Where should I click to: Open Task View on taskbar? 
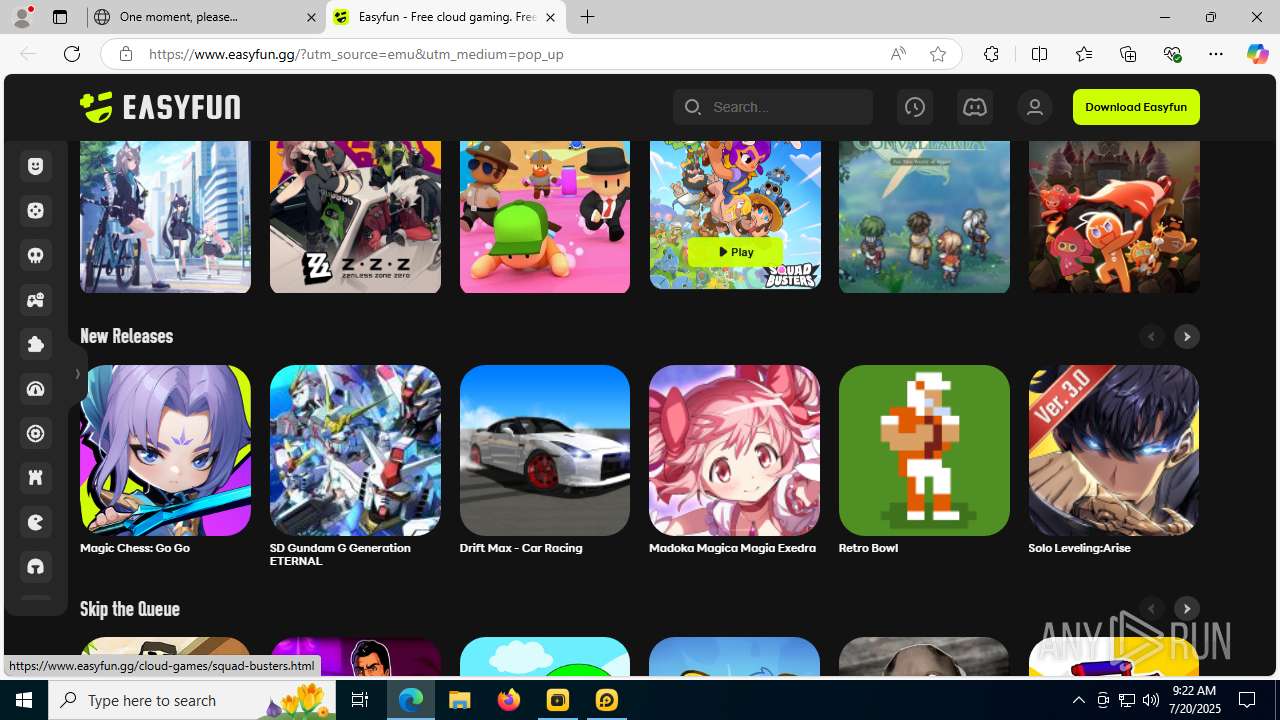[360, 700]
